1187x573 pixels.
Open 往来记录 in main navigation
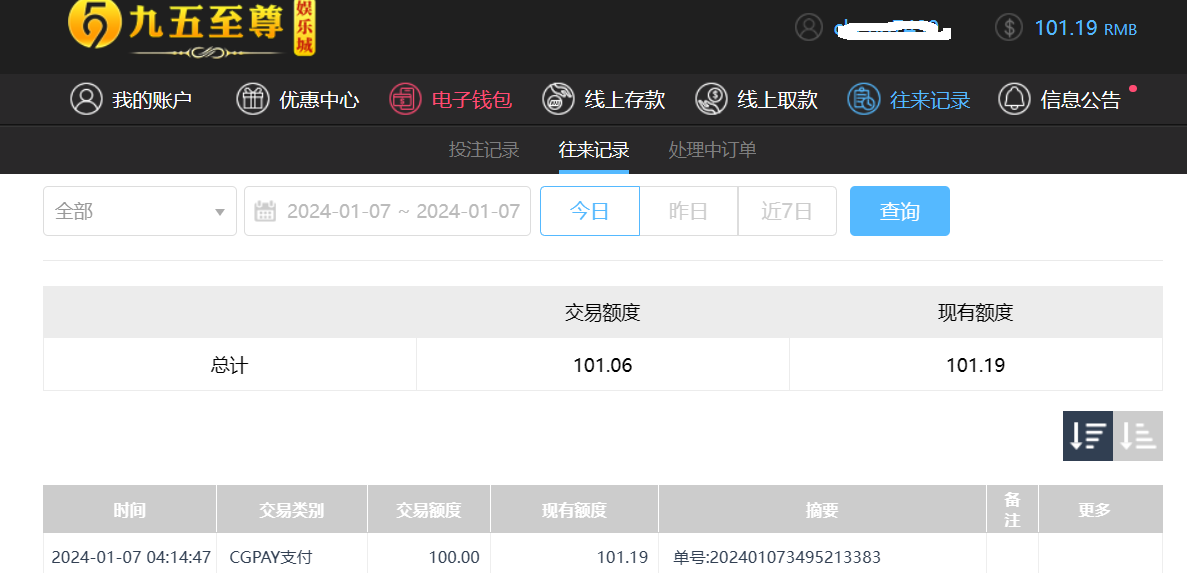pyautogui.click(x=909, y=99)
